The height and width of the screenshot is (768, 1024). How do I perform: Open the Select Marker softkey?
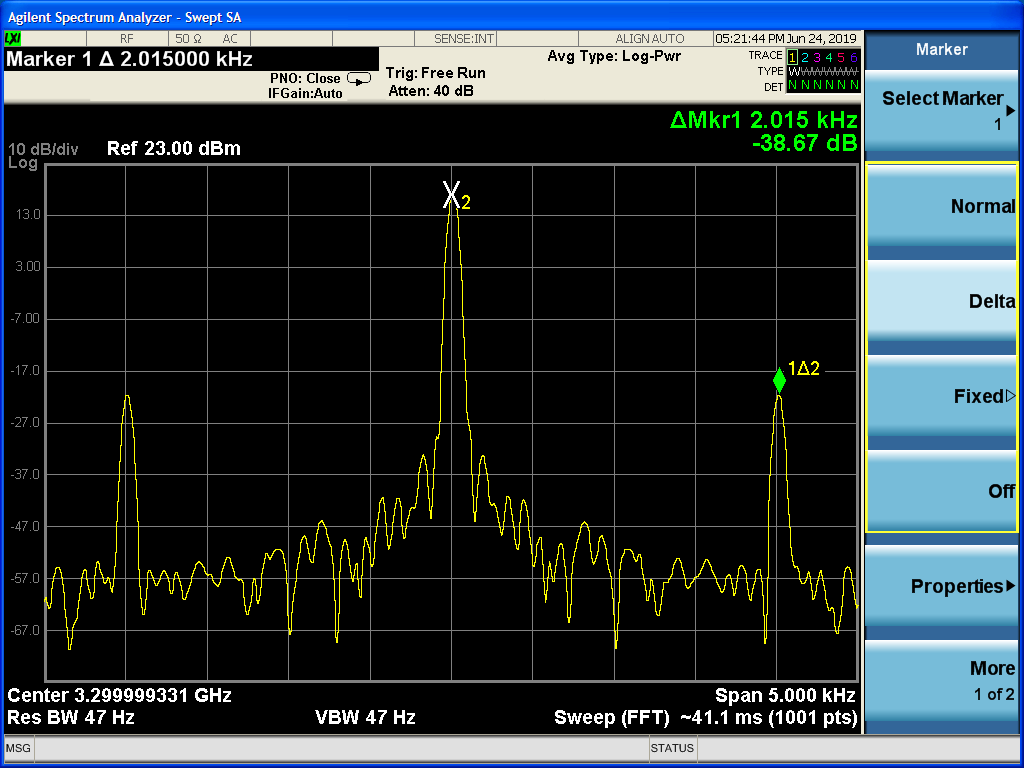(942, 111)
